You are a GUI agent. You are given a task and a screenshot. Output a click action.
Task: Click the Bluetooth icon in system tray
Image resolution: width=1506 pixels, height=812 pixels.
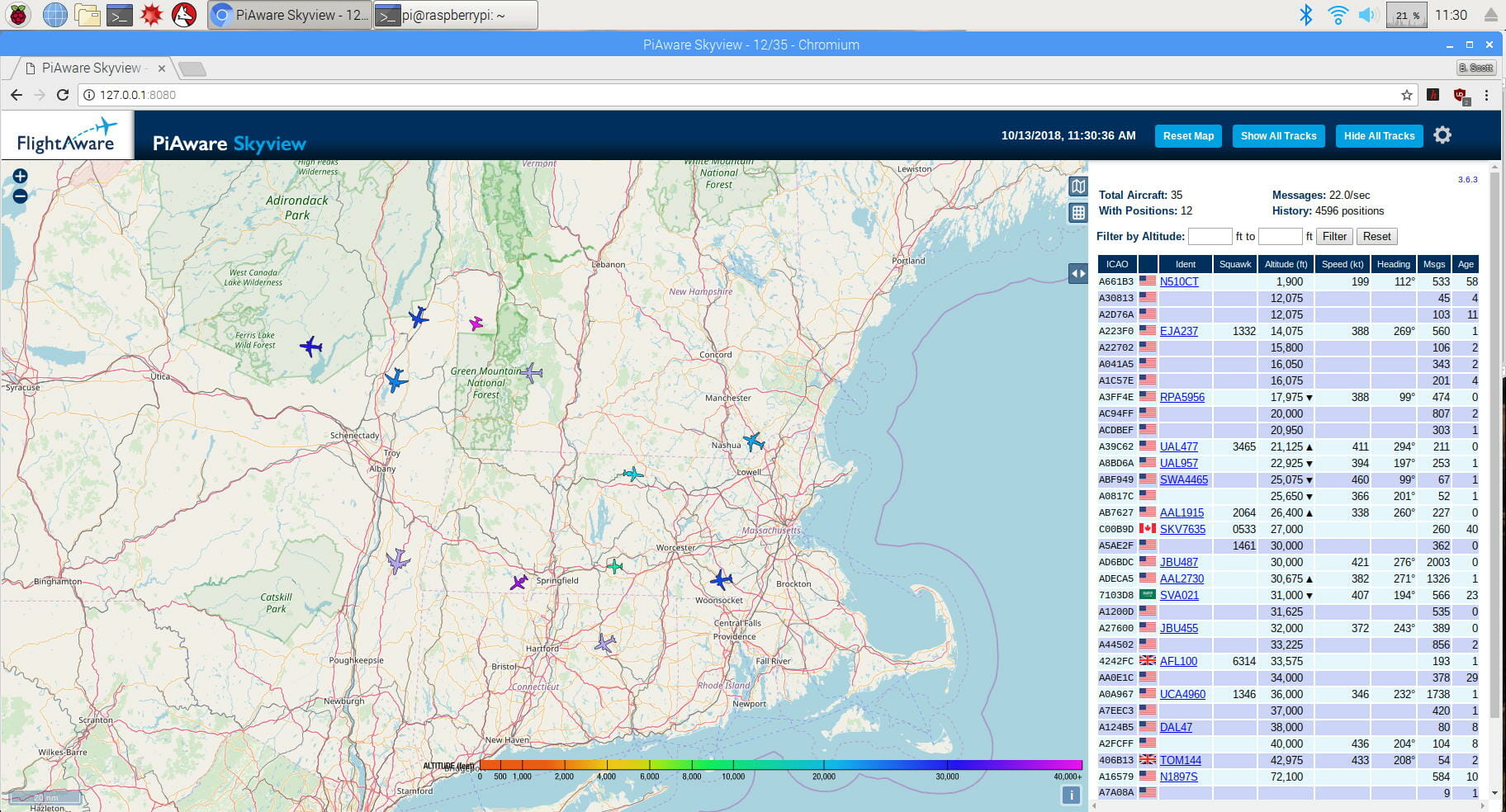(x=1306, y=14)
